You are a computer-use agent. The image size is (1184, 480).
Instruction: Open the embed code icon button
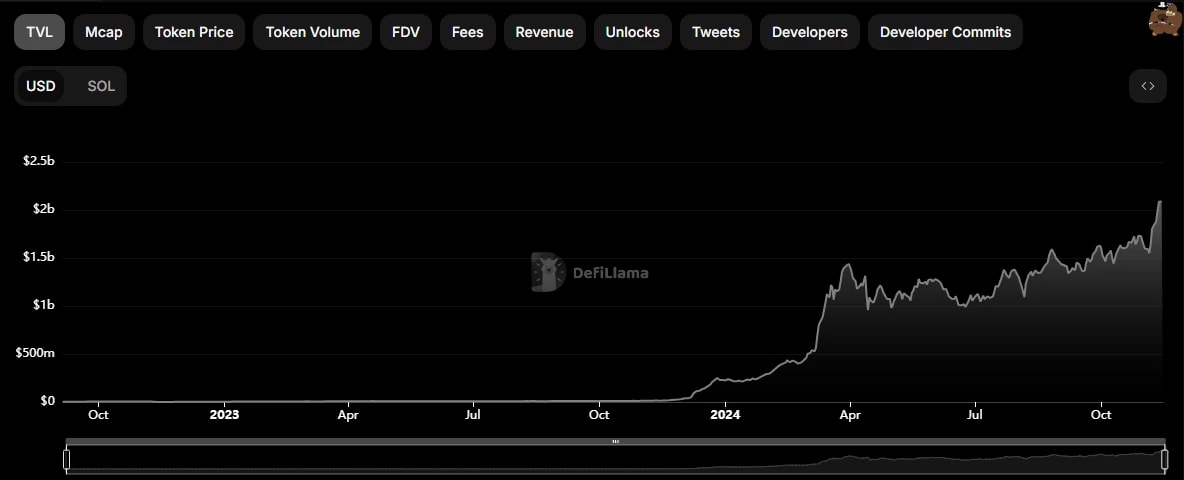point(1148,86)
